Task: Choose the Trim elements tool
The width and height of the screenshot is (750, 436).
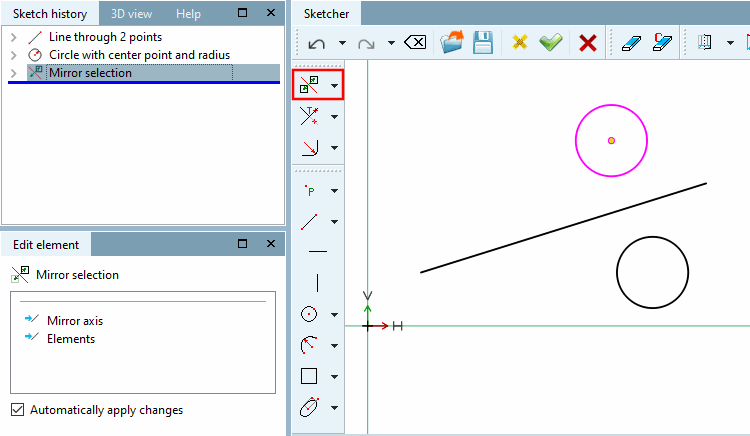Action: click(309, 116)
